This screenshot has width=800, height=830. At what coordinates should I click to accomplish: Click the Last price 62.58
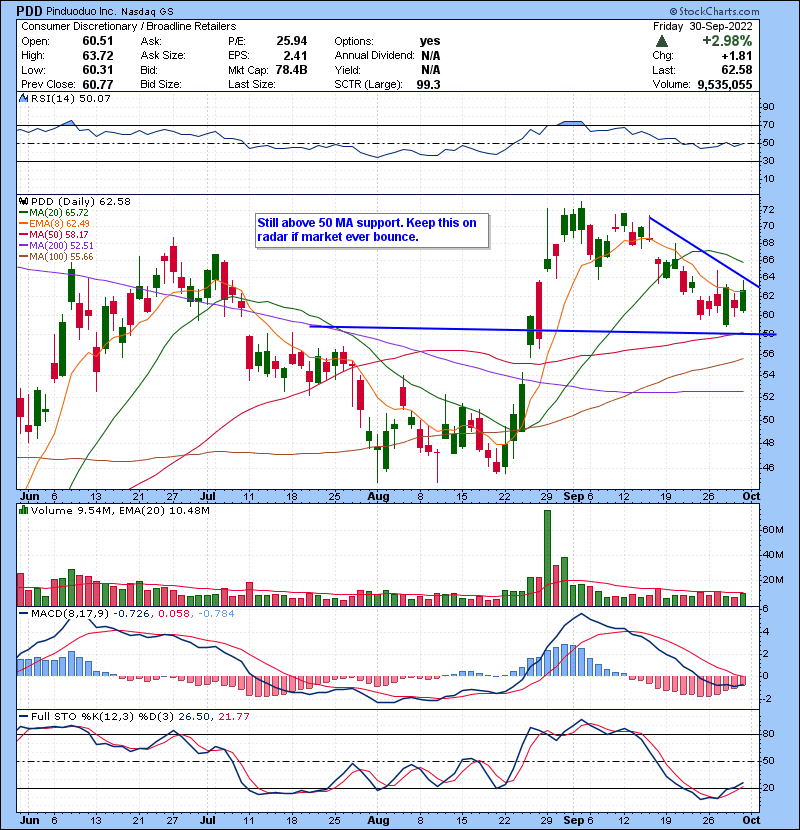point(736,69)
